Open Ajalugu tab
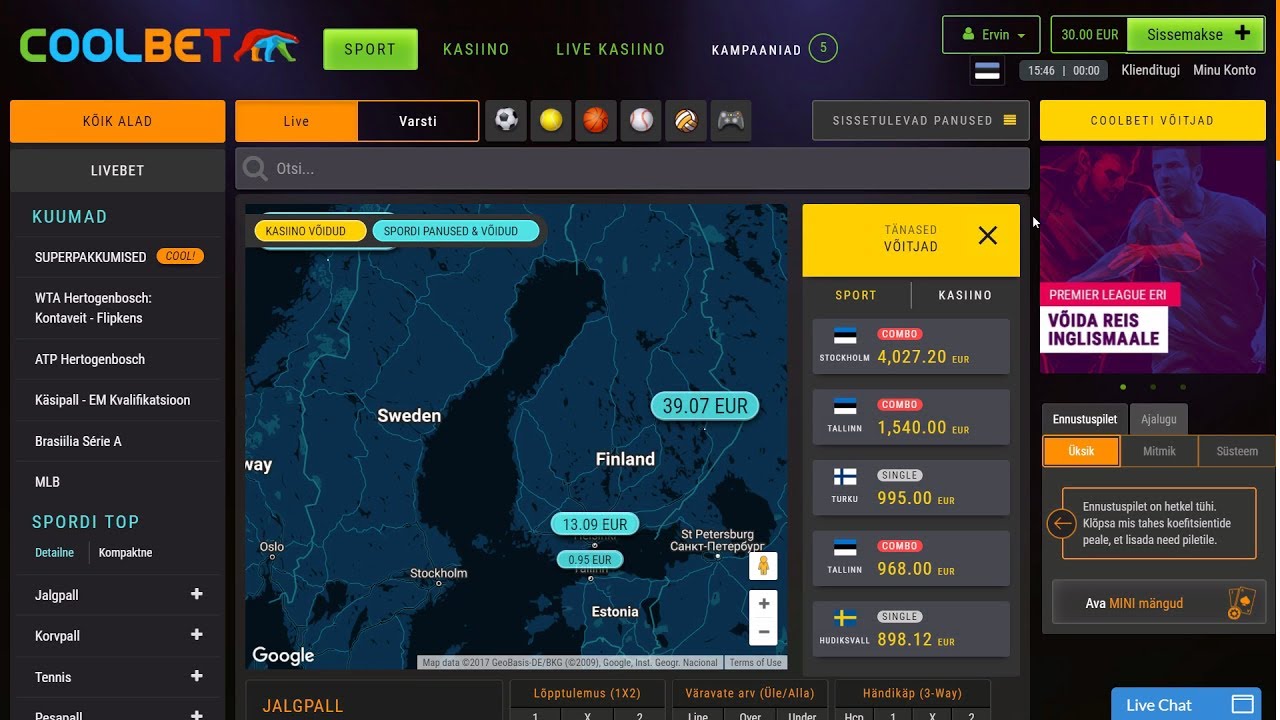Image resolution: width=1280 pixels, height=720 pixels. (x=1159, y=420)
